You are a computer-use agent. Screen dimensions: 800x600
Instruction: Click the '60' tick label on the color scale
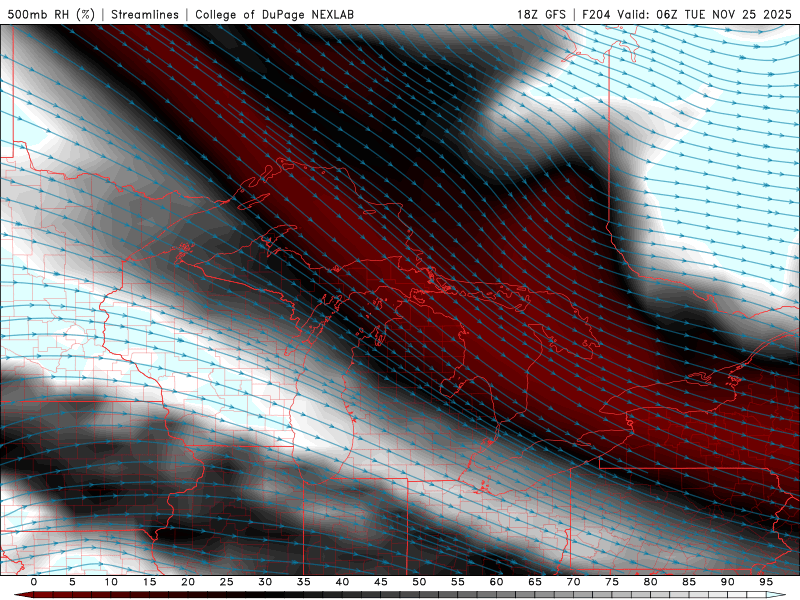coord(496,582)
